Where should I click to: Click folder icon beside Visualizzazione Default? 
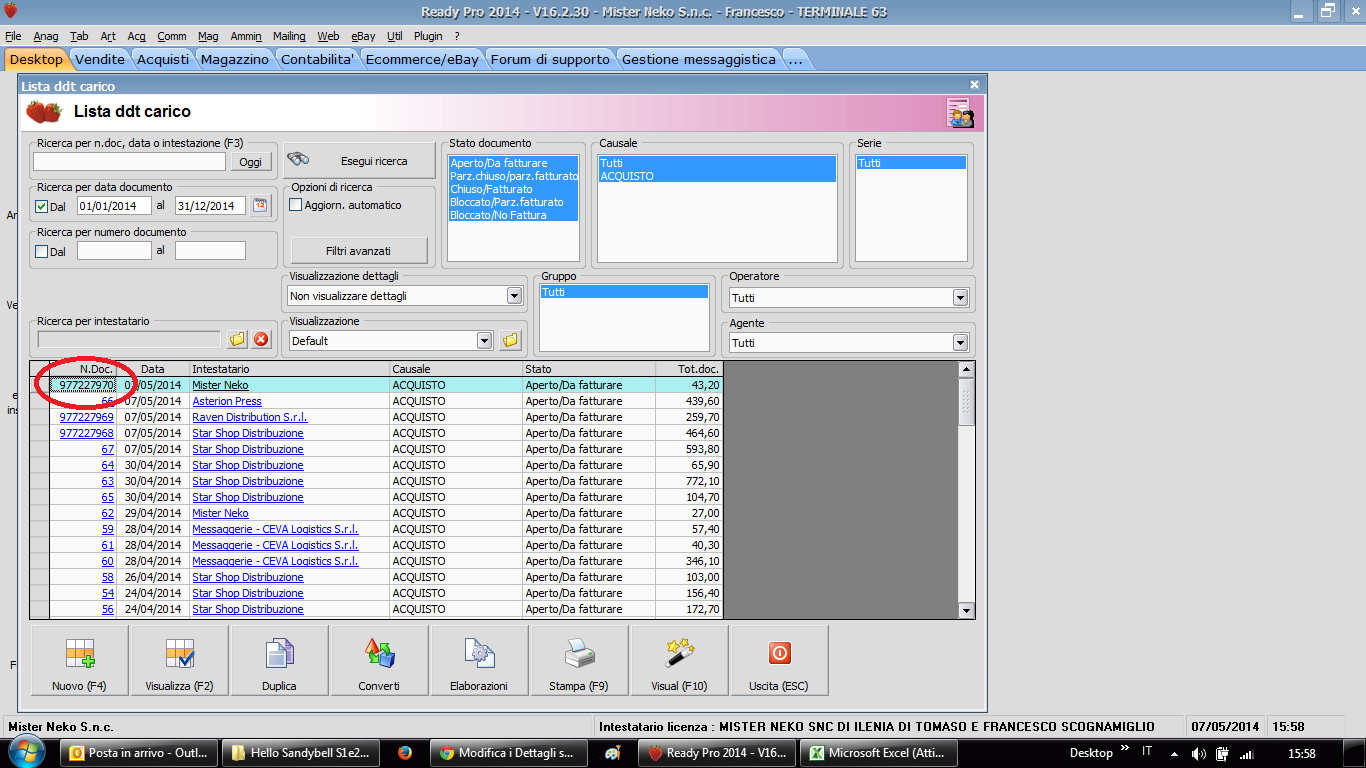click(511, 340)
